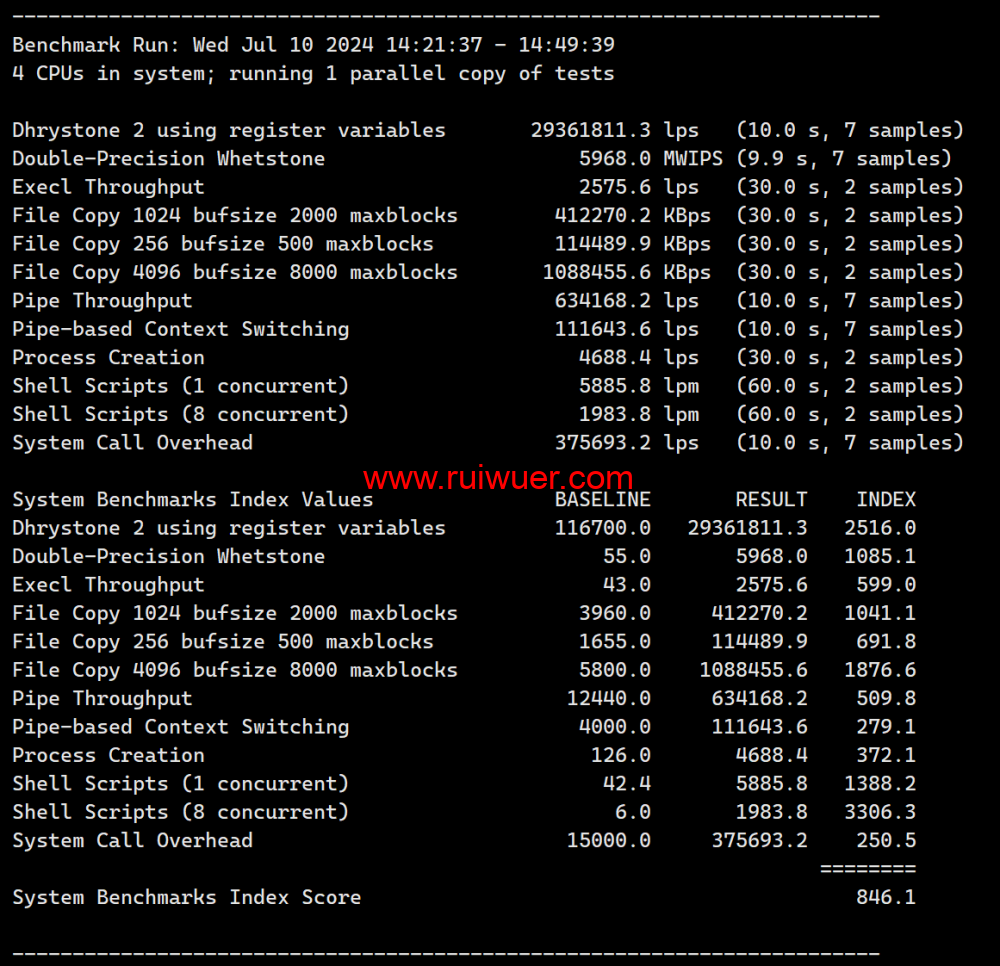
Task: Click the 1088455.6 KBps File Copy result
Action: (597, 272)
